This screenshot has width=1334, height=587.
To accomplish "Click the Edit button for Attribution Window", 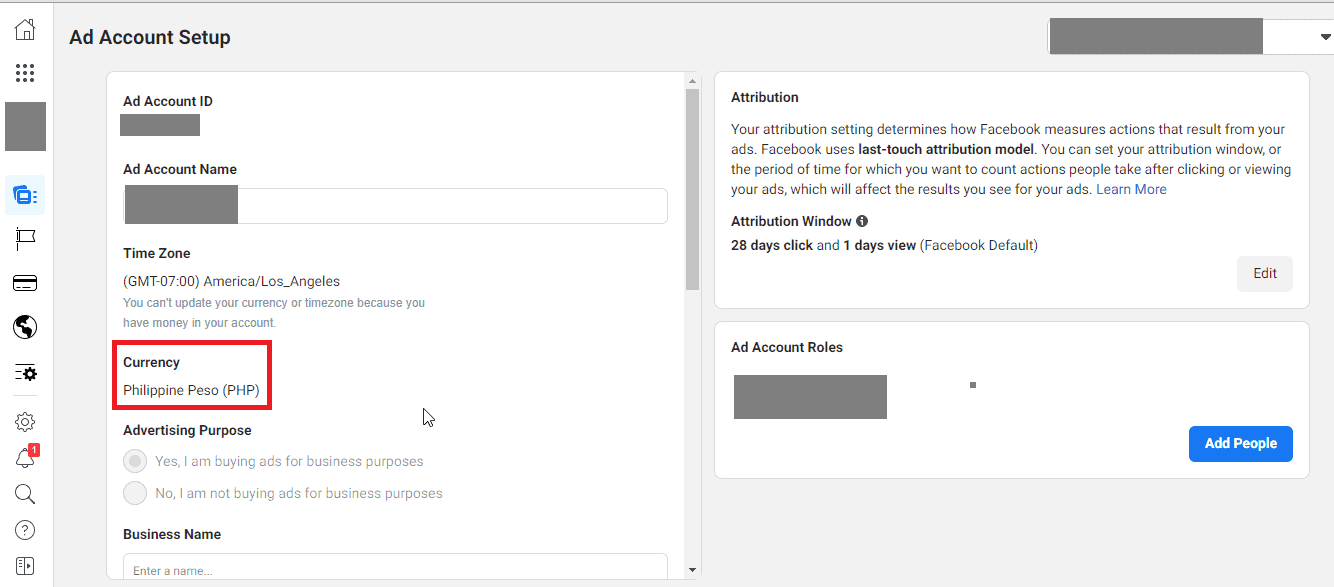I will click(x=1264, y=273).
